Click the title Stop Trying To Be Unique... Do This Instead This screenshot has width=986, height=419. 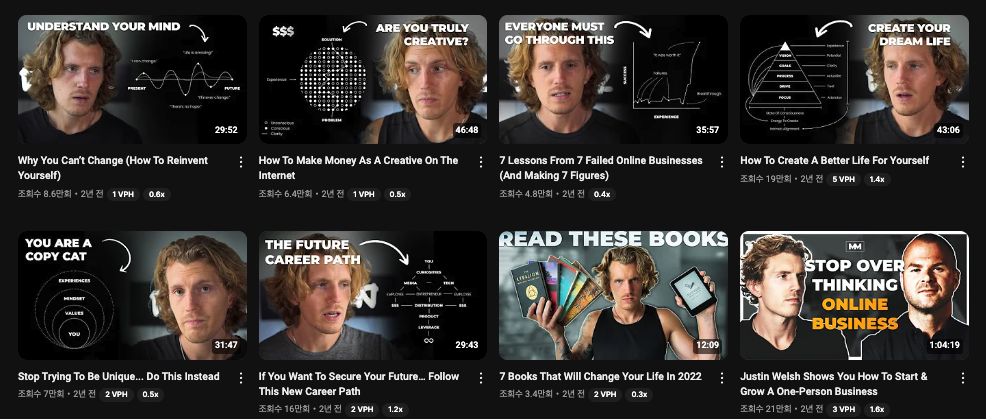pyautogui.click(x=118, y=376)
